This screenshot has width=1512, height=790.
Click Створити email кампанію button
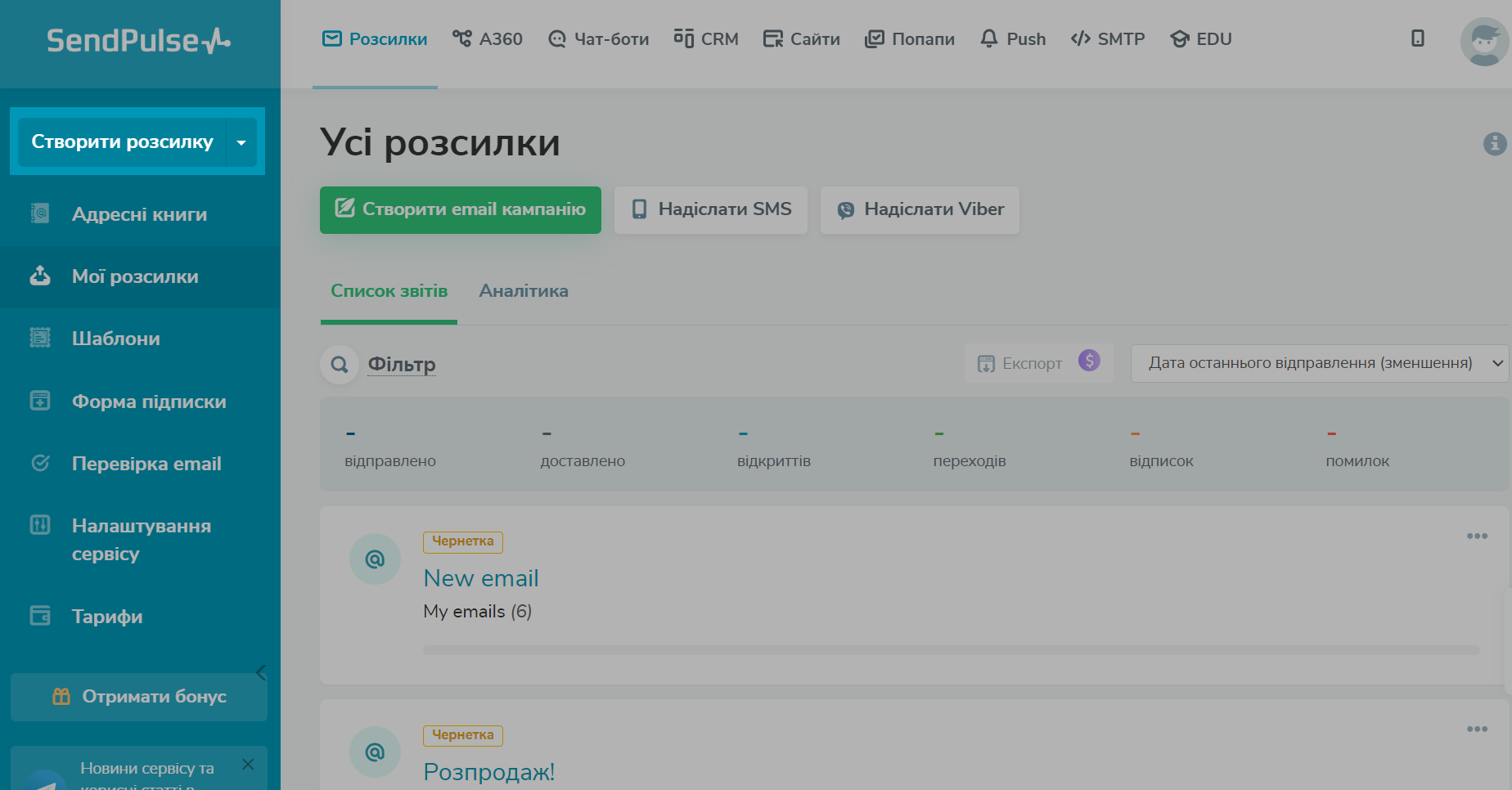click(461, 210)
